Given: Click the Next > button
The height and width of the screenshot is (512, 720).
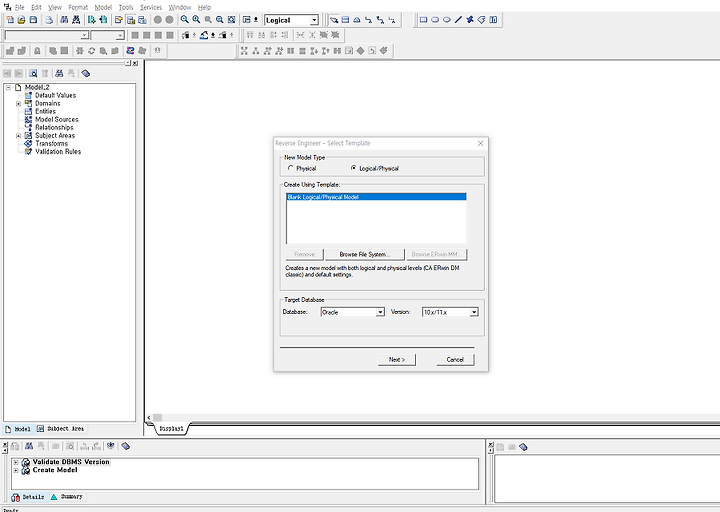Looking at the screenshot, I should coord(397,360).
